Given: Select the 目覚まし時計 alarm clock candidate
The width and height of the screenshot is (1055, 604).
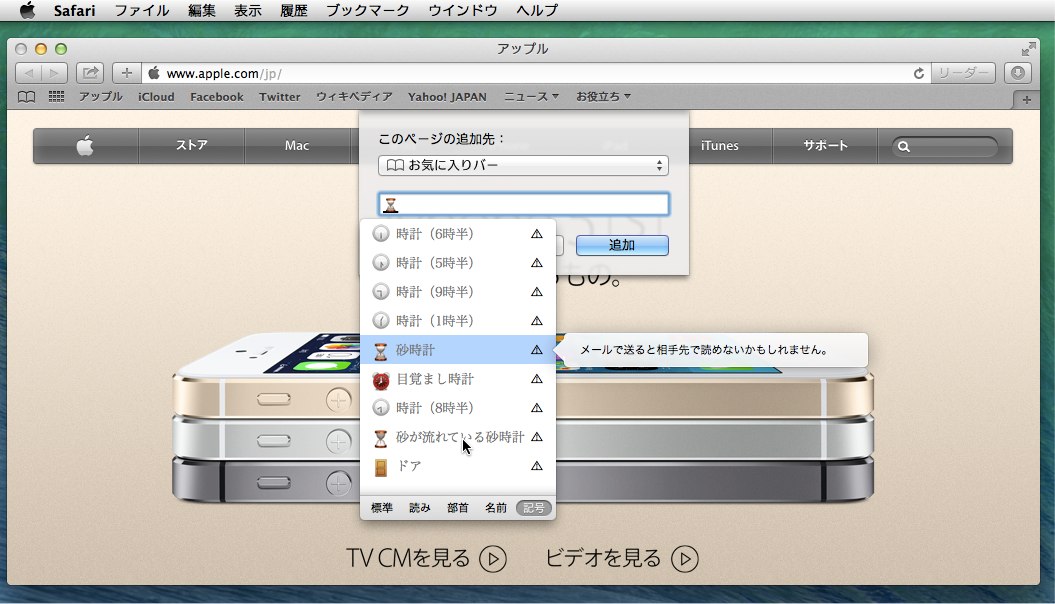Looking at the screenshot, I should pos(458,379).
